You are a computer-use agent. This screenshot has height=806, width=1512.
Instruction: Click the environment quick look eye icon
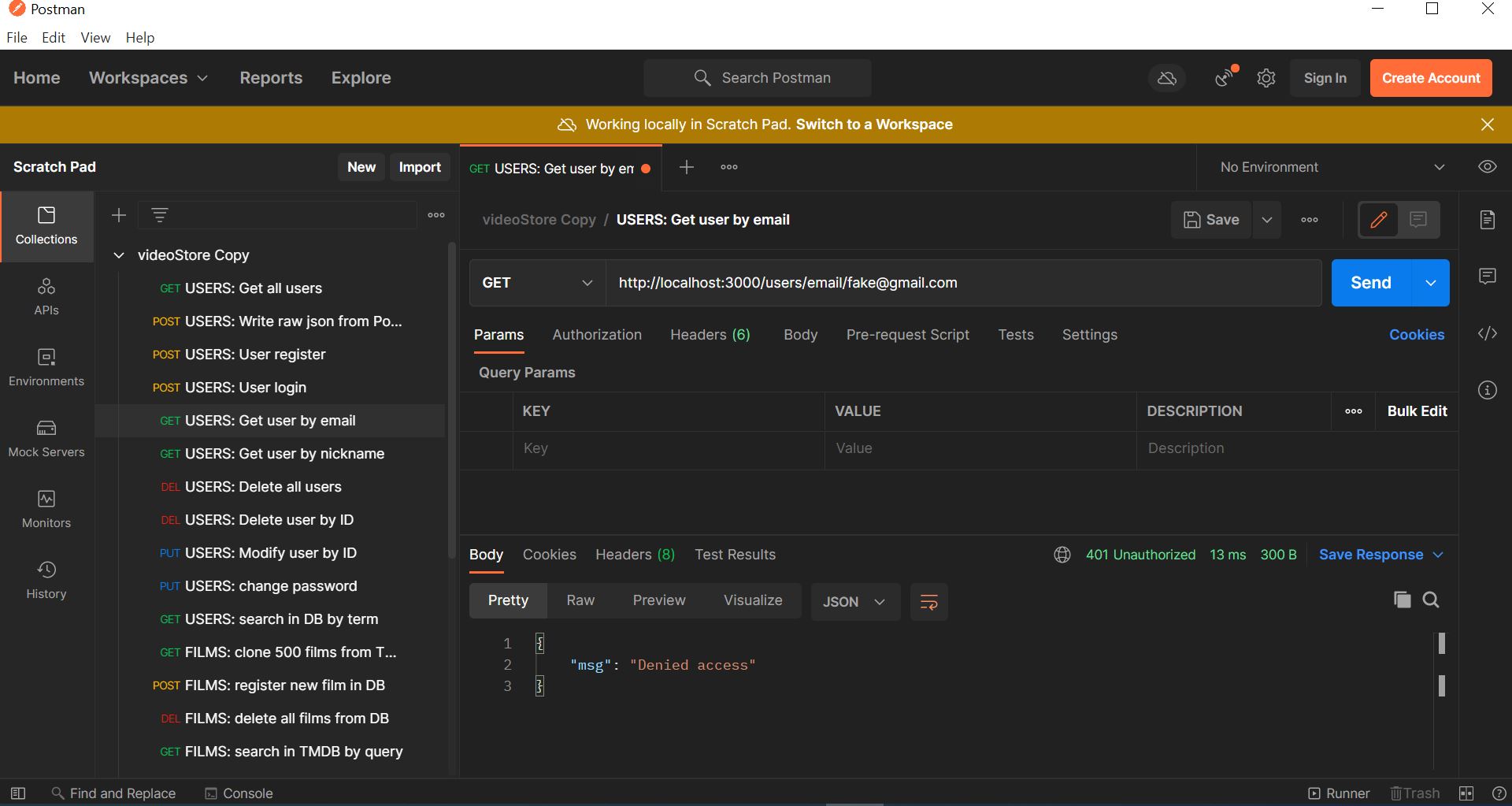[x=1487, y=167]
